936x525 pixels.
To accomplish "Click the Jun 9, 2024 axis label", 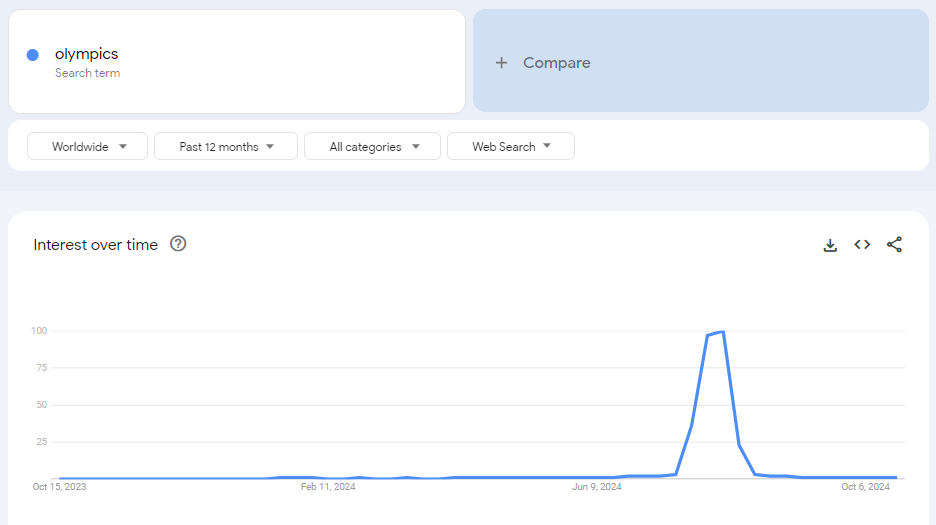I will [x=597, y=488].
